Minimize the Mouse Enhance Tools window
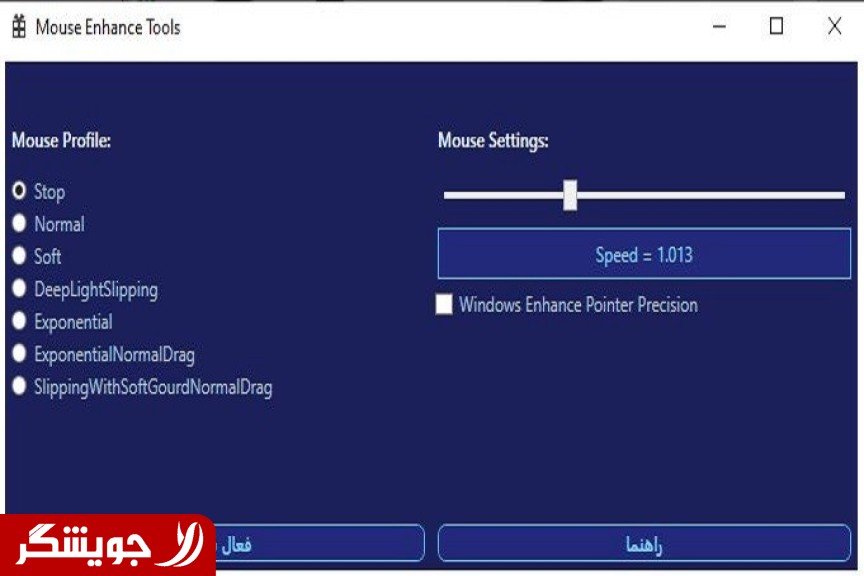Viewport: 864px width, 576px height. tap(719, 26)
